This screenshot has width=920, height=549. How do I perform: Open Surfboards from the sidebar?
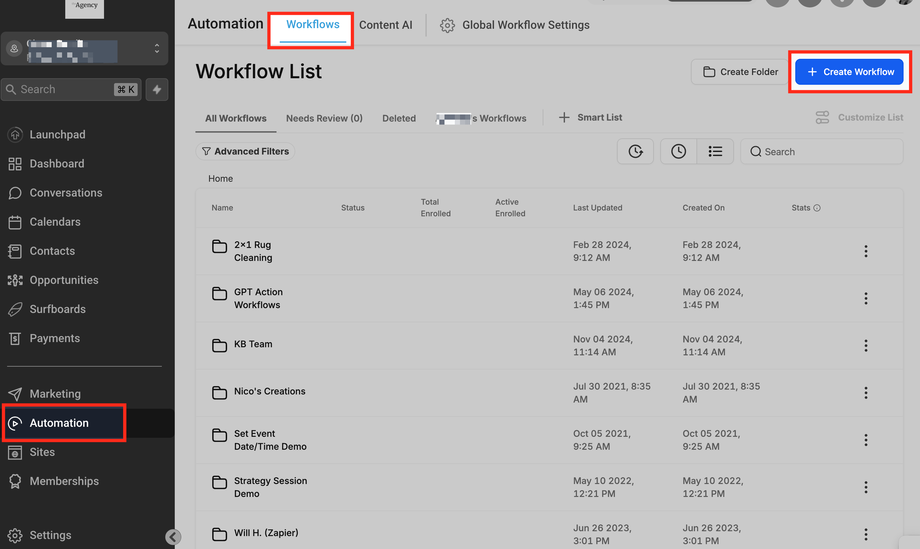[x=57, y=309]
